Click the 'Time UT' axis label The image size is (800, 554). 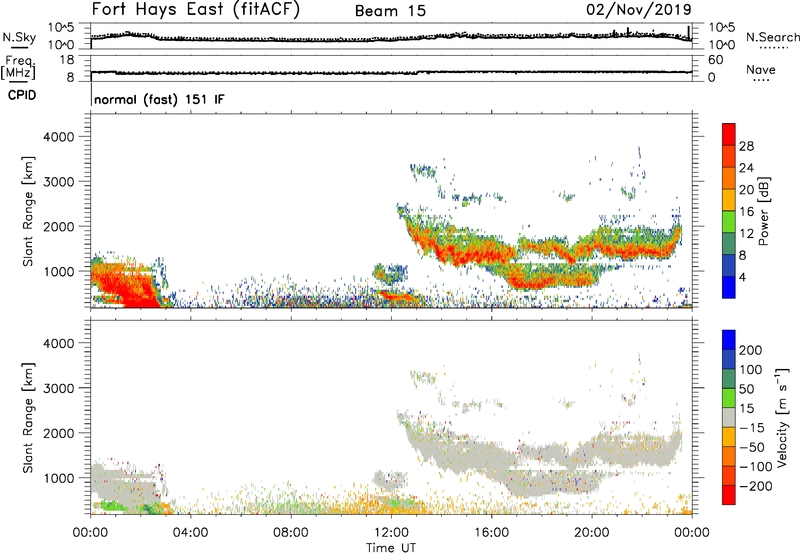tap(391, 547)
